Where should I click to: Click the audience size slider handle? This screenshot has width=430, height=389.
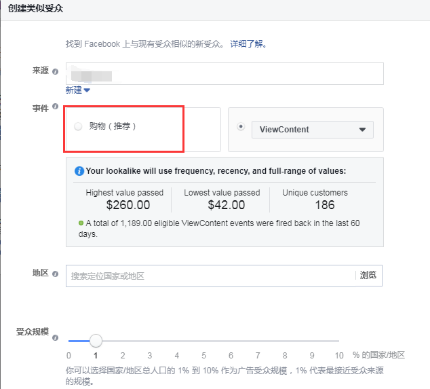tap(96, 341)
